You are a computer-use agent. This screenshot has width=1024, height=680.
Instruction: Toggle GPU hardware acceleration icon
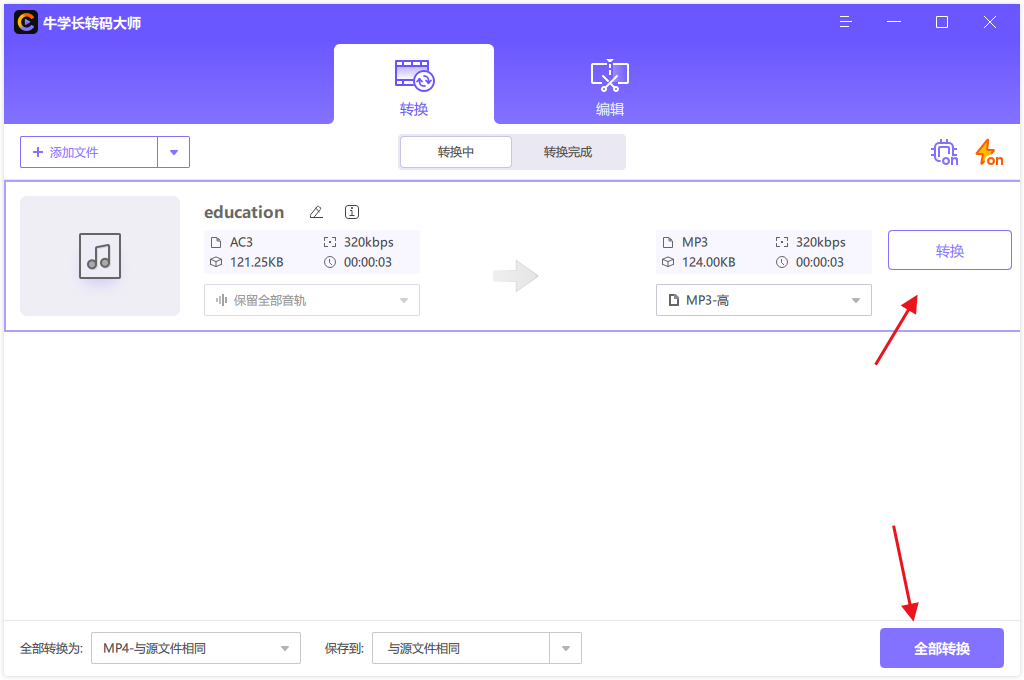coord(944,152)
